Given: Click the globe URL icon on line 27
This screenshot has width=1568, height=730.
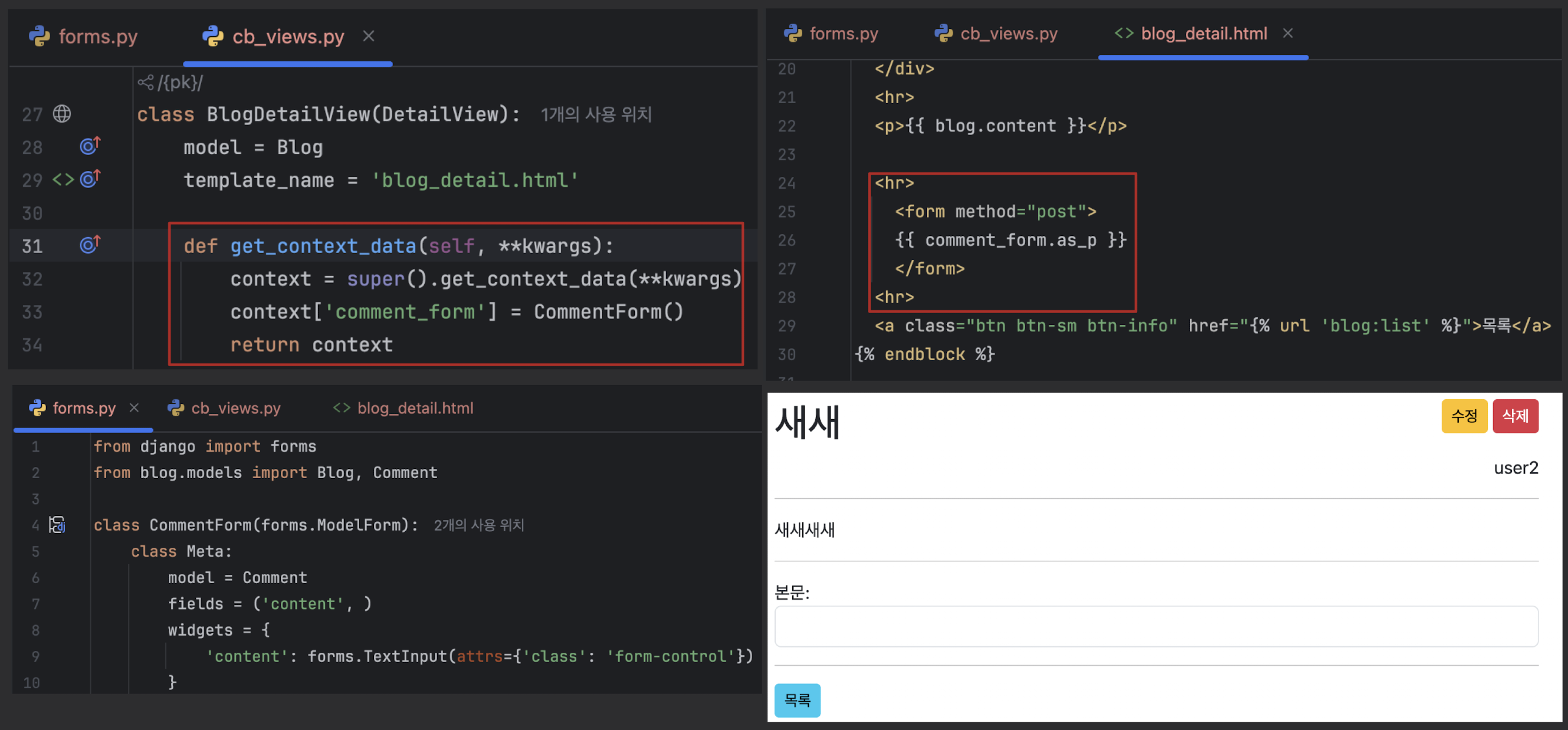Looking at the screenshot, I should pyautogui.click(x=62, y=114).
